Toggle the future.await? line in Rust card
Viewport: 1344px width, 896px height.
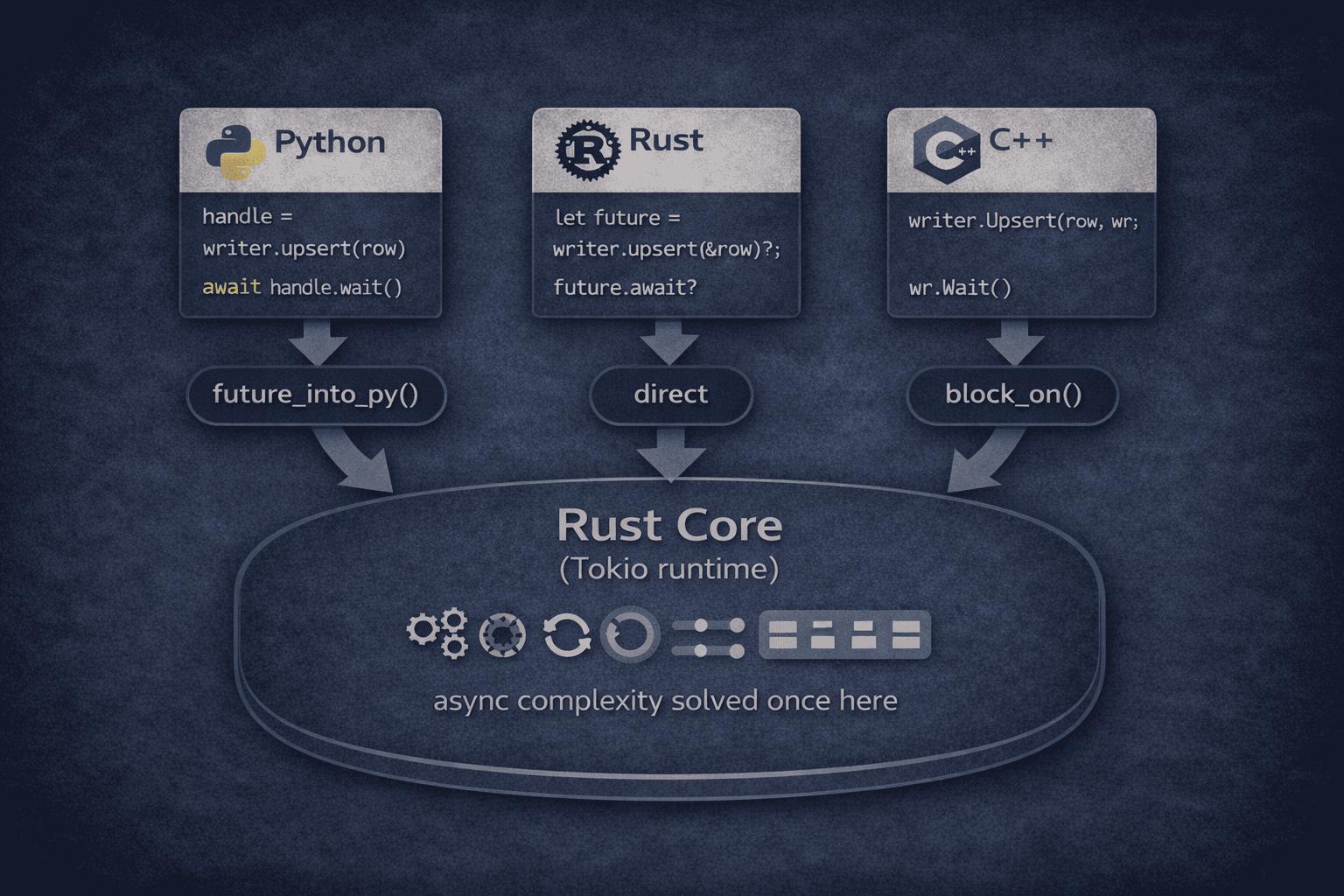pyautogui.click(x=625, y=287)
